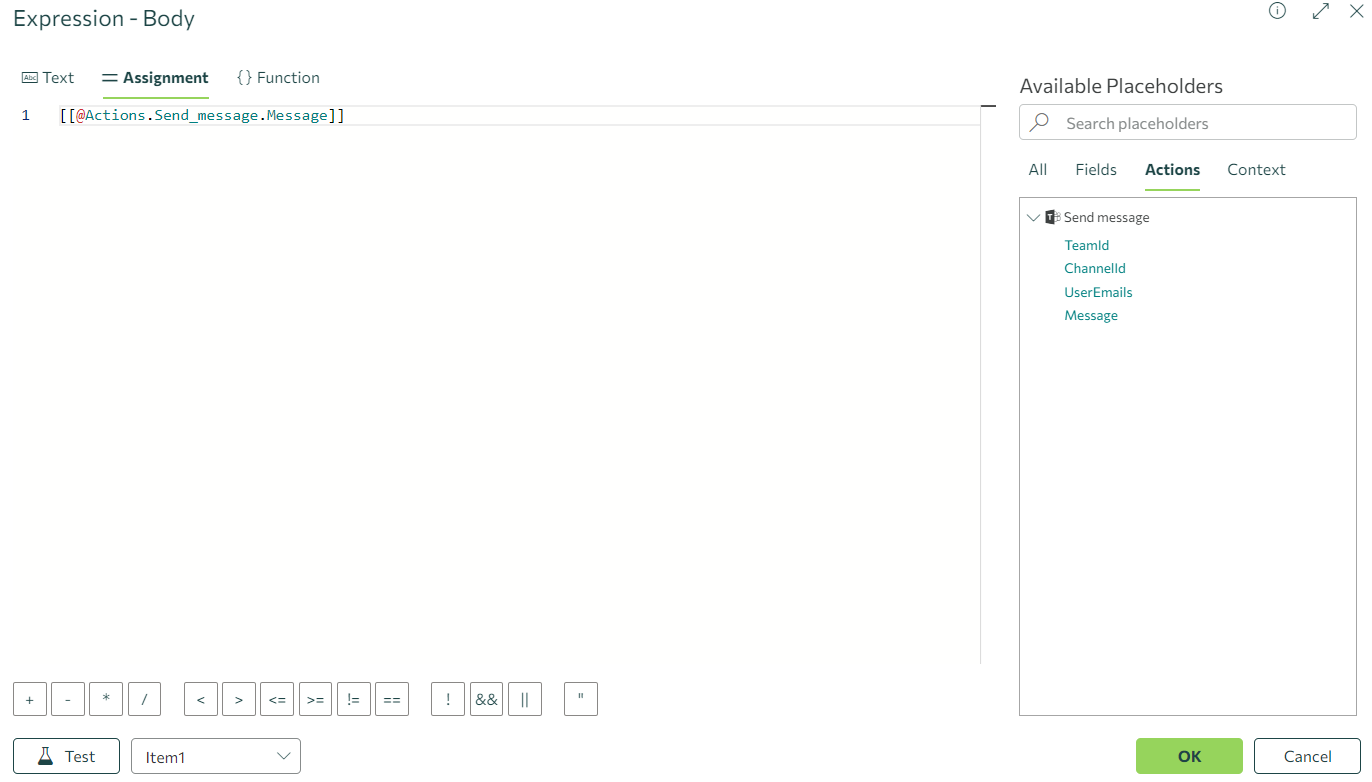This screenshot has width=1372, height=782.
Task: Insert the double-equals operator
Action: coord(392,699)
